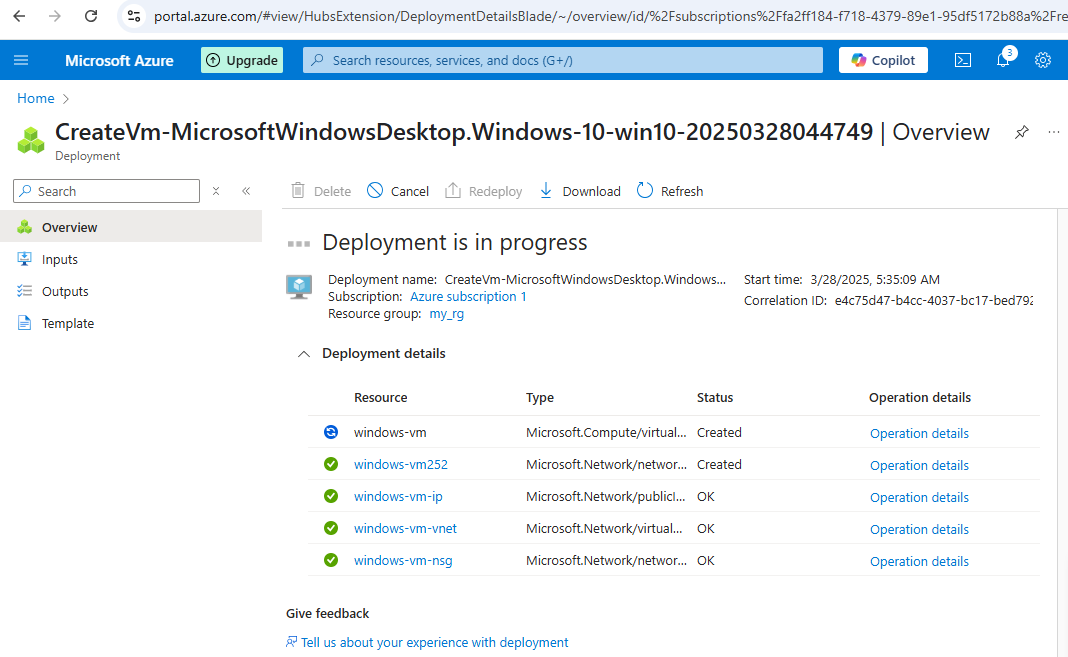Select Overview in the sidebar

click(131, 227)
